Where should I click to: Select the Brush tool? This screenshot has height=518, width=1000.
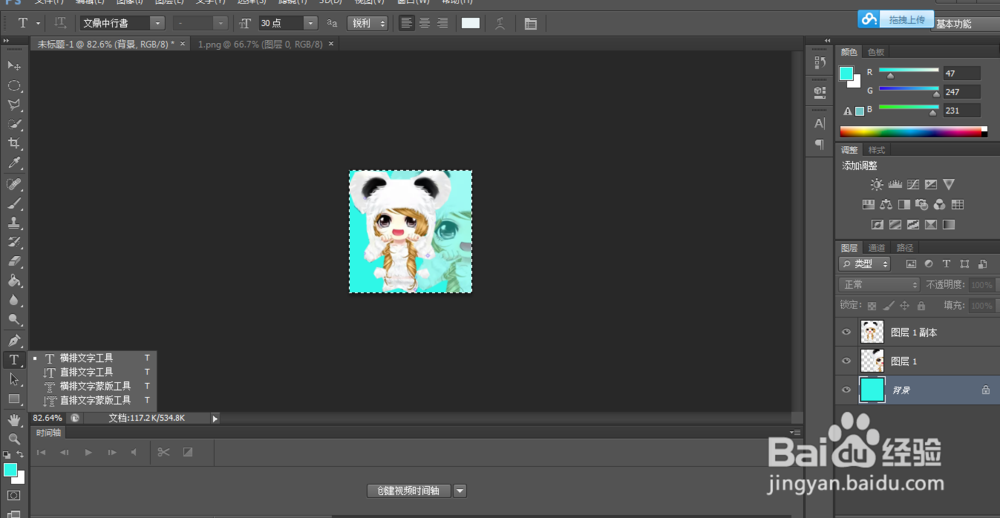(14, 204)
